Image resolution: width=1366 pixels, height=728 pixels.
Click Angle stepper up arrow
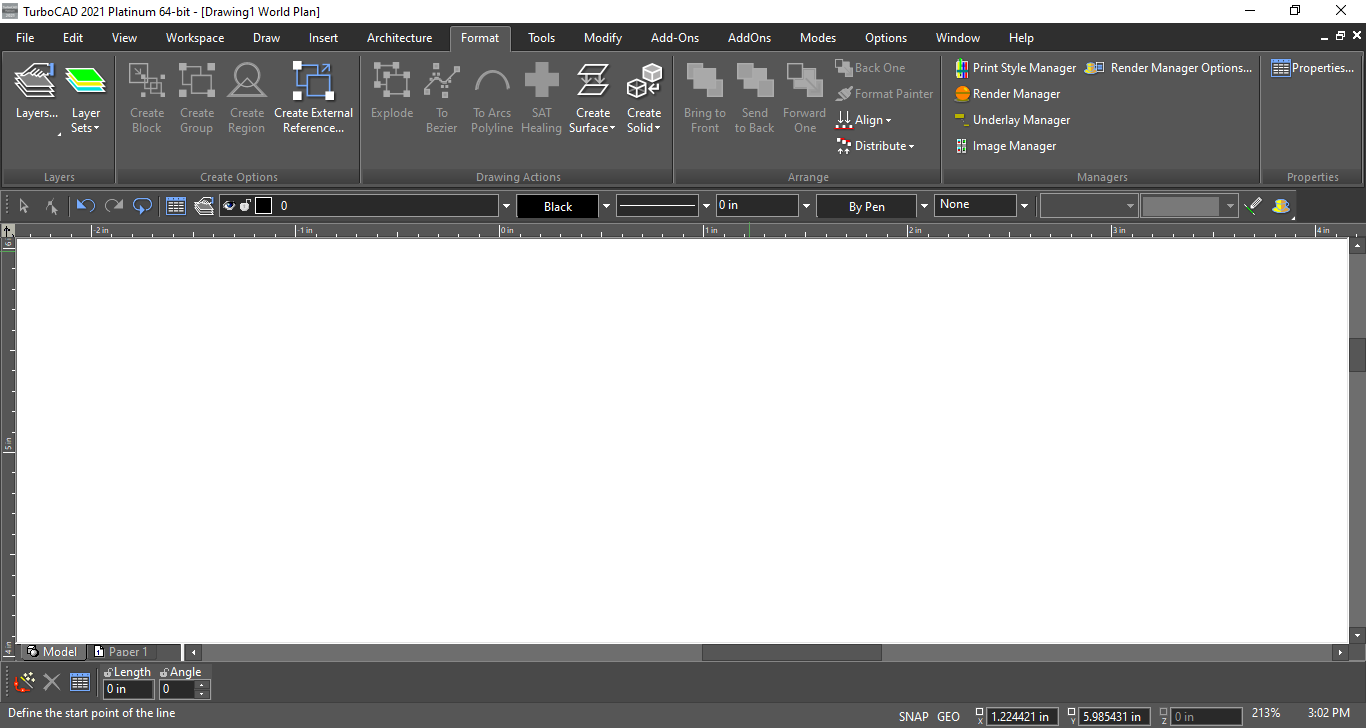click(203, 685)
